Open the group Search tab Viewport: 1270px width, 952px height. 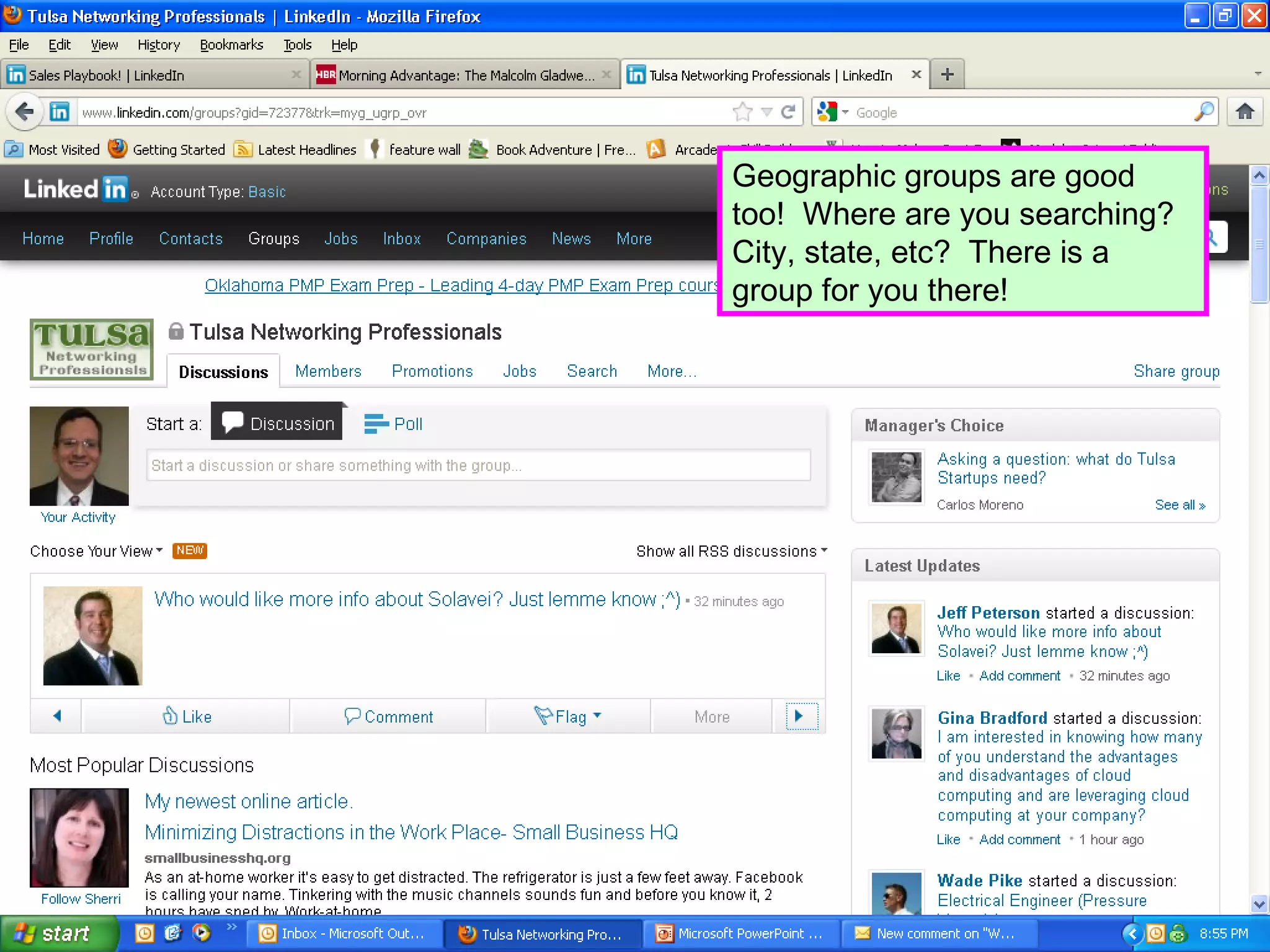coord(592,371)
